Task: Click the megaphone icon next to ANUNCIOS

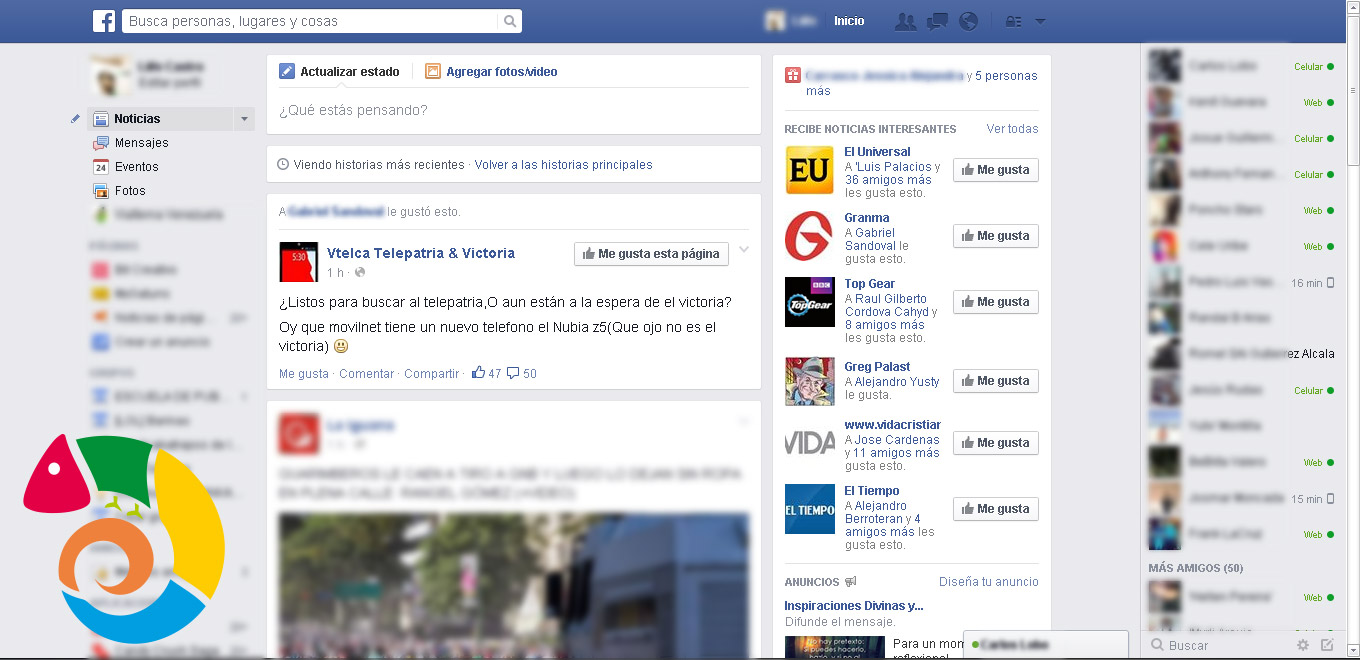Action: point(851,581)
